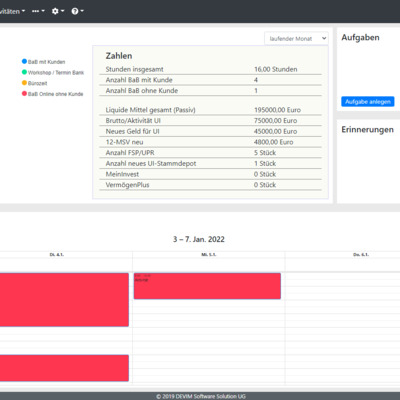400x400 pixels.
Task: Open the lower red Tuesday event block
Action: pyautogui.click(x=64, y=368)
